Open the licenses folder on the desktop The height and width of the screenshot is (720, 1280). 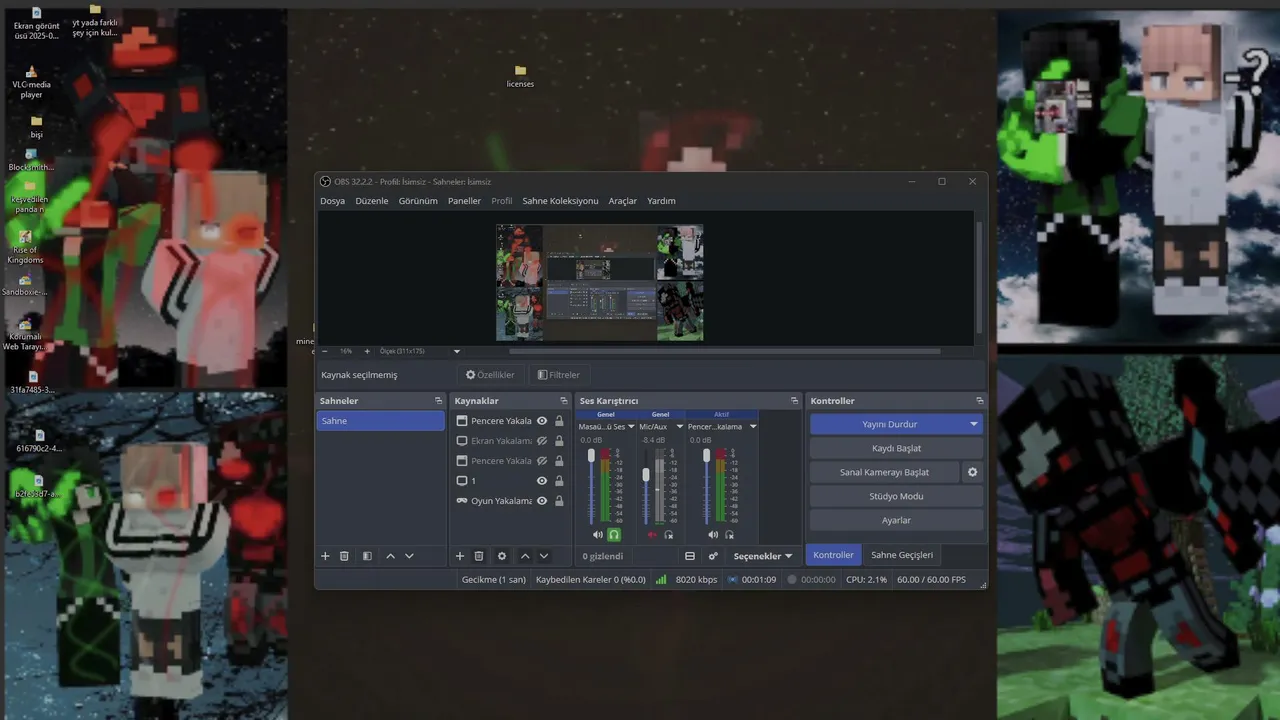[x=520, y=76]
